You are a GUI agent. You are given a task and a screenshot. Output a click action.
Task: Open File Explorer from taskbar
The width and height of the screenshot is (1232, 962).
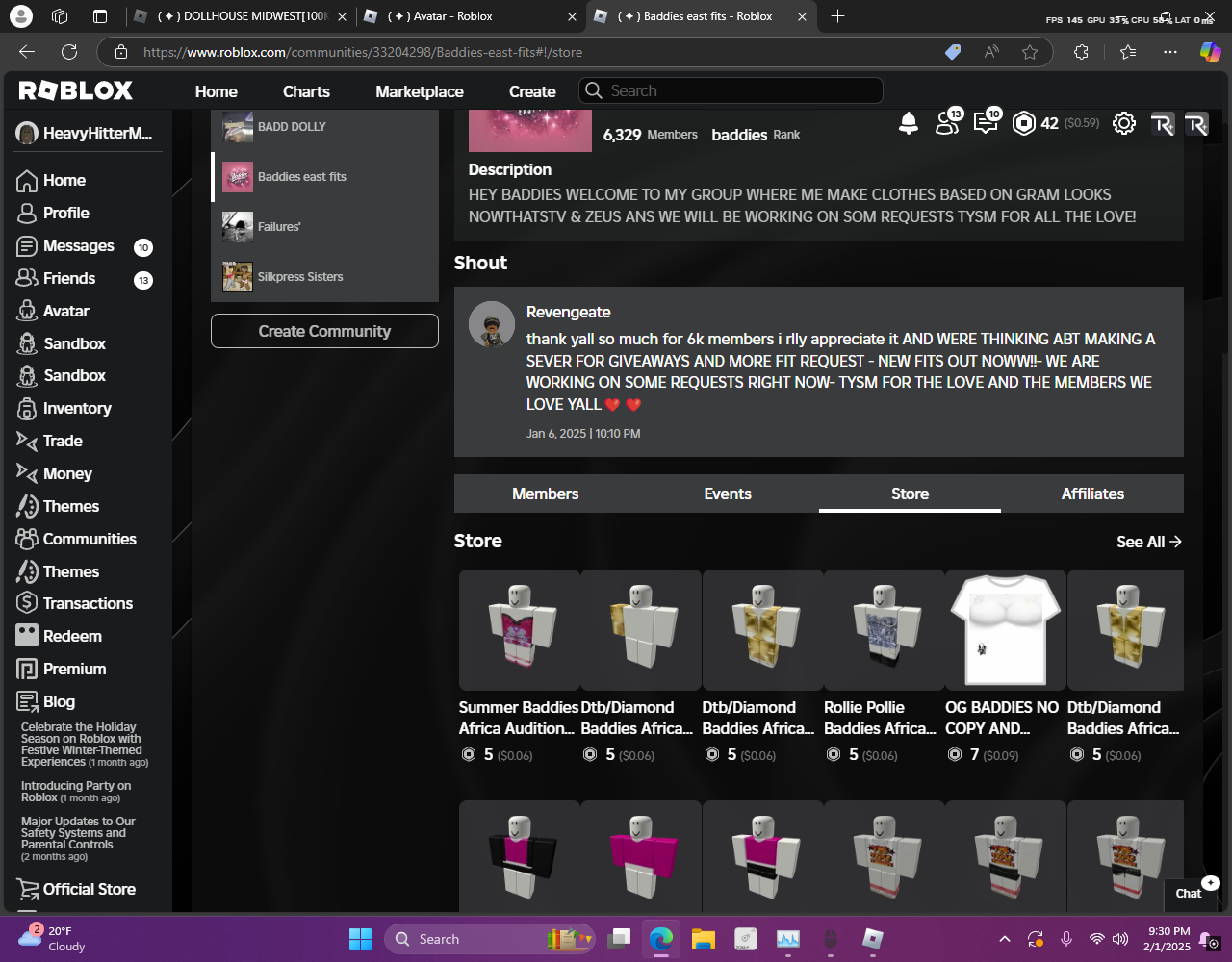pos(703,939)
